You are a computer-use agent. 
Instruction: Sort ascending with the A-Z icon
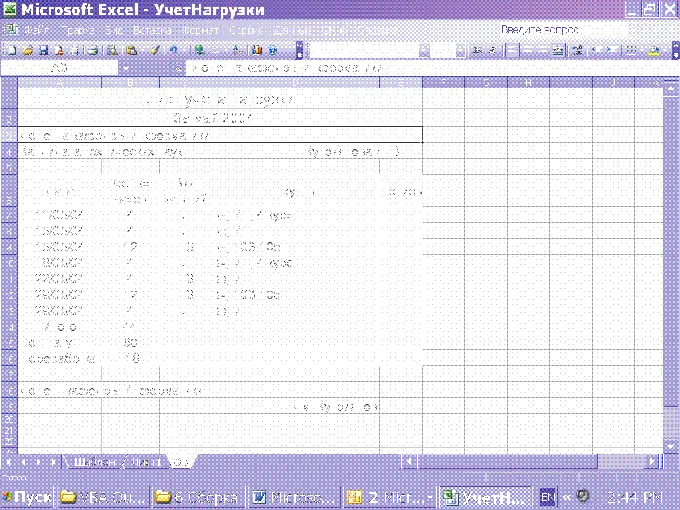[x=236, y=51]
